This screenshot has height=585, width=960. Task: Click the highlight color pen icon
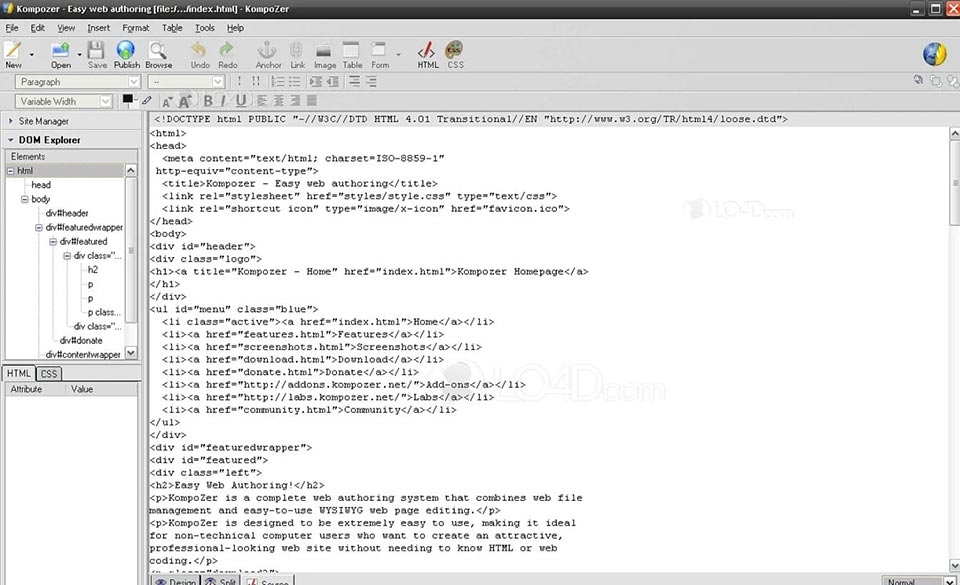146,100
